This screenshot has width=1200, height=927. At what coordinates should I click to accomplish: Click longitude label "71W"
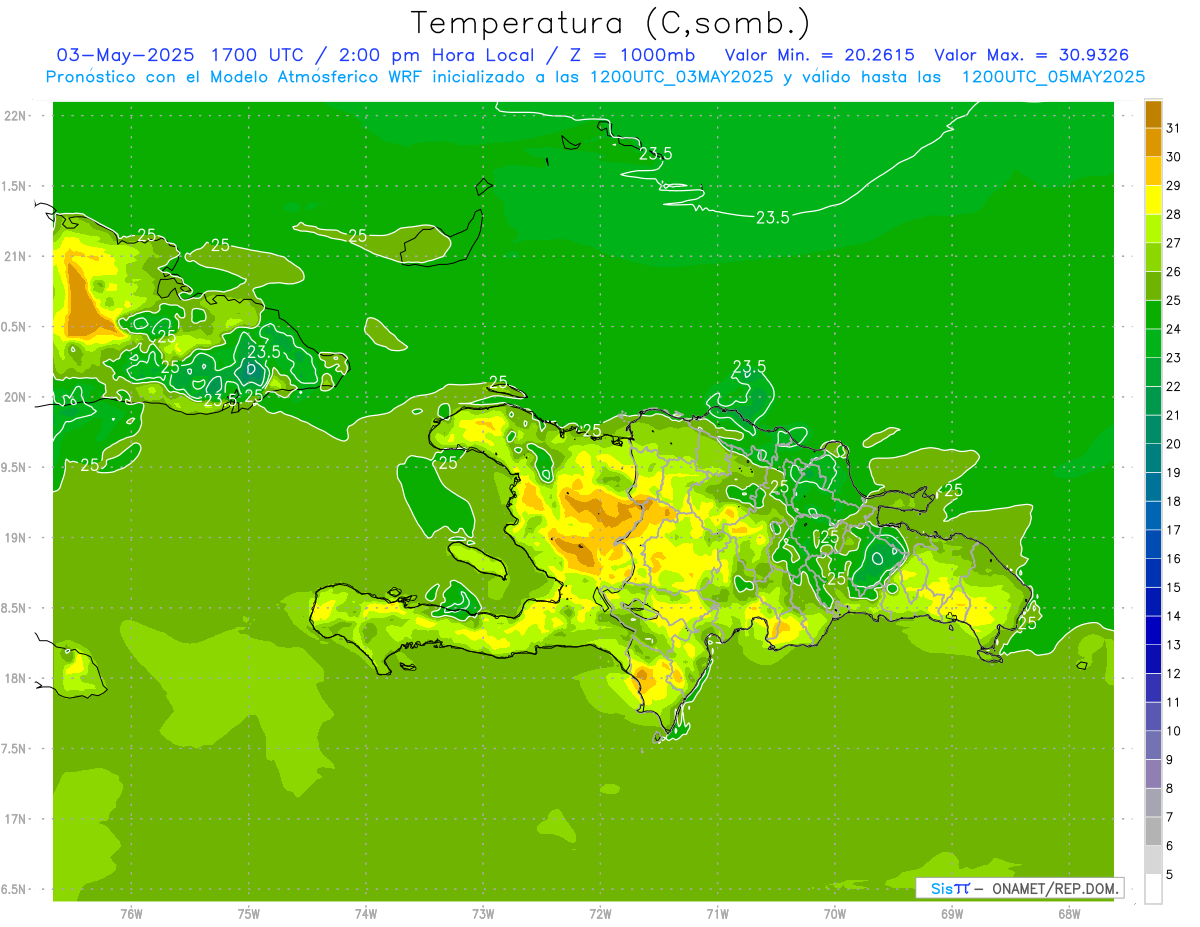(x=717, y=914)
